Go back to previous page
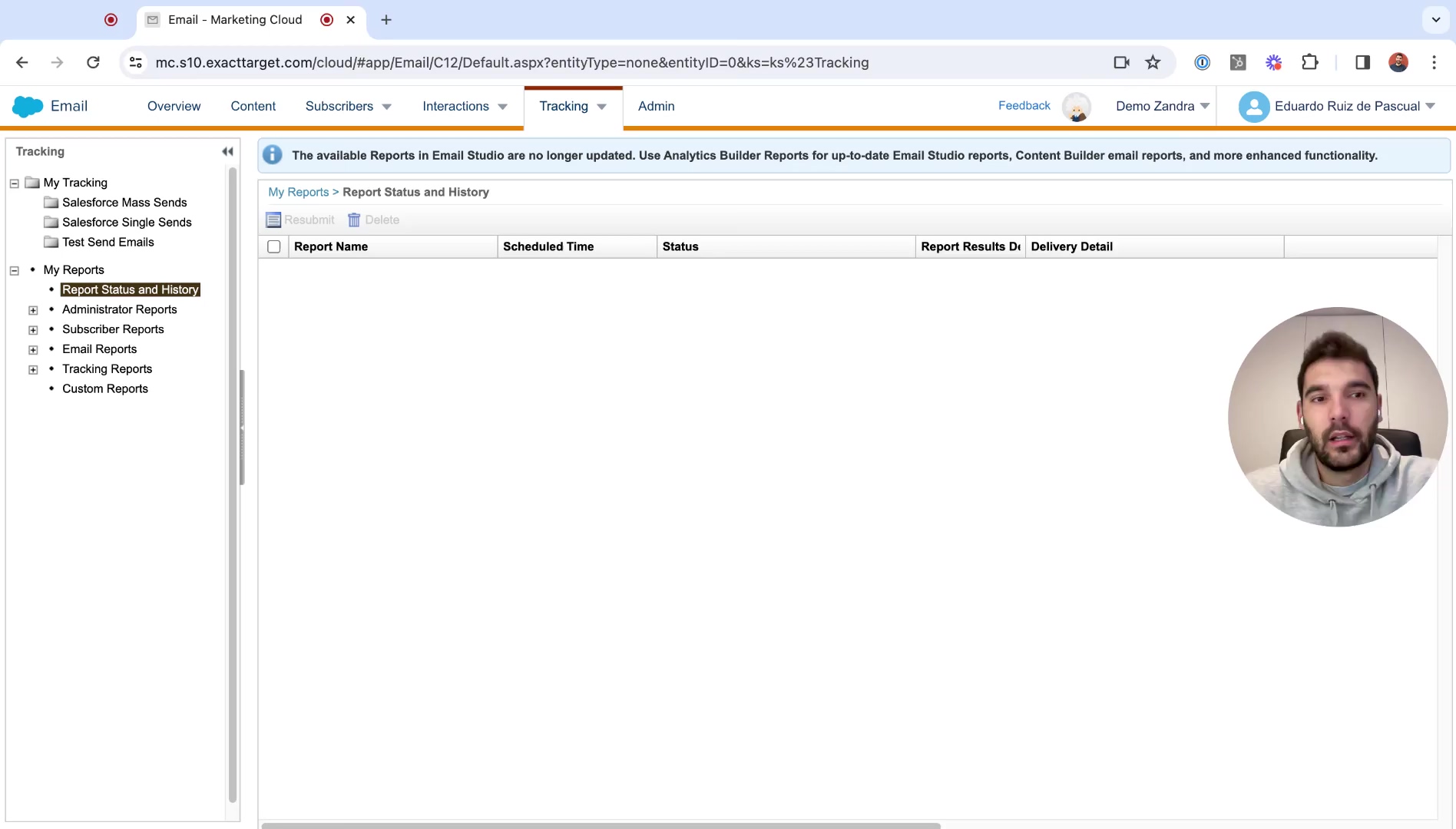The height and width of the screenshot is (829, 1456). point(22,62)
